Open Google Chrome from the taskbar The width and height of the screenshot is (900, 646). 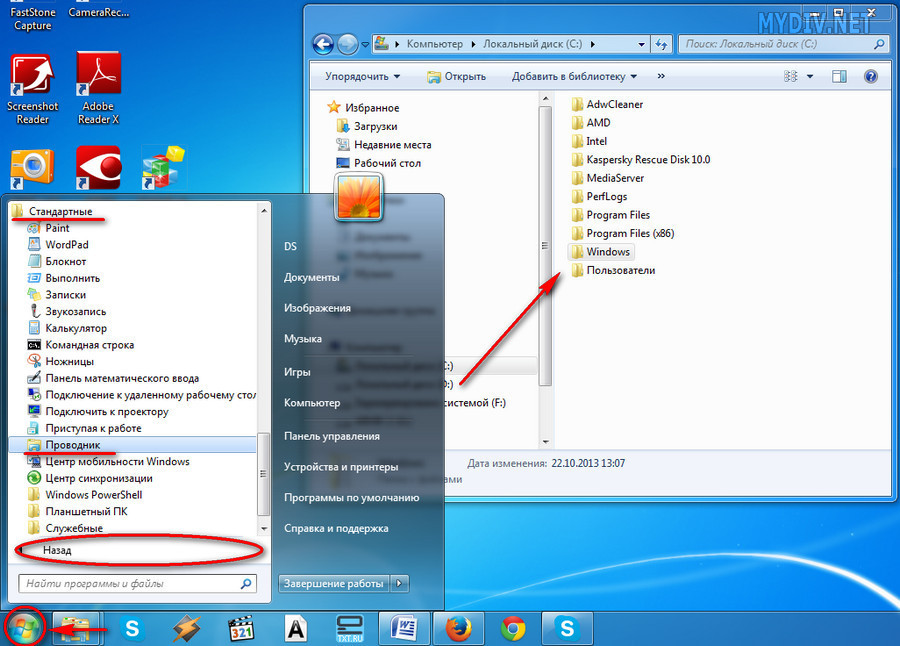tap(513, 628)
